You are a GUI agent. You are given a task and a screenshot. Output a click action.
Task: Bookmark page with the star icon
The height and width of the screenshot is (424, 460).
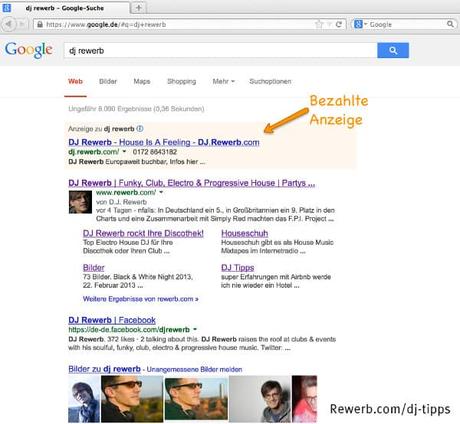pos(319,24)
